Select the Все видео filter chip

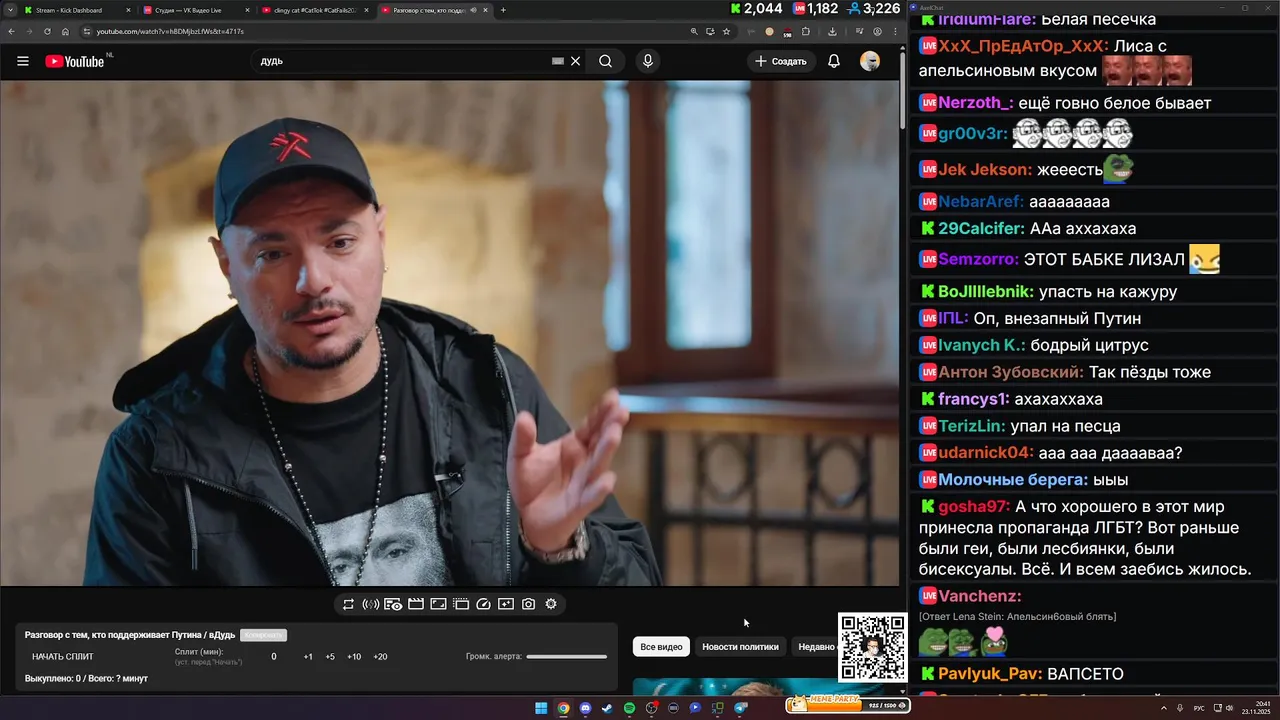(x=661, y=647)
